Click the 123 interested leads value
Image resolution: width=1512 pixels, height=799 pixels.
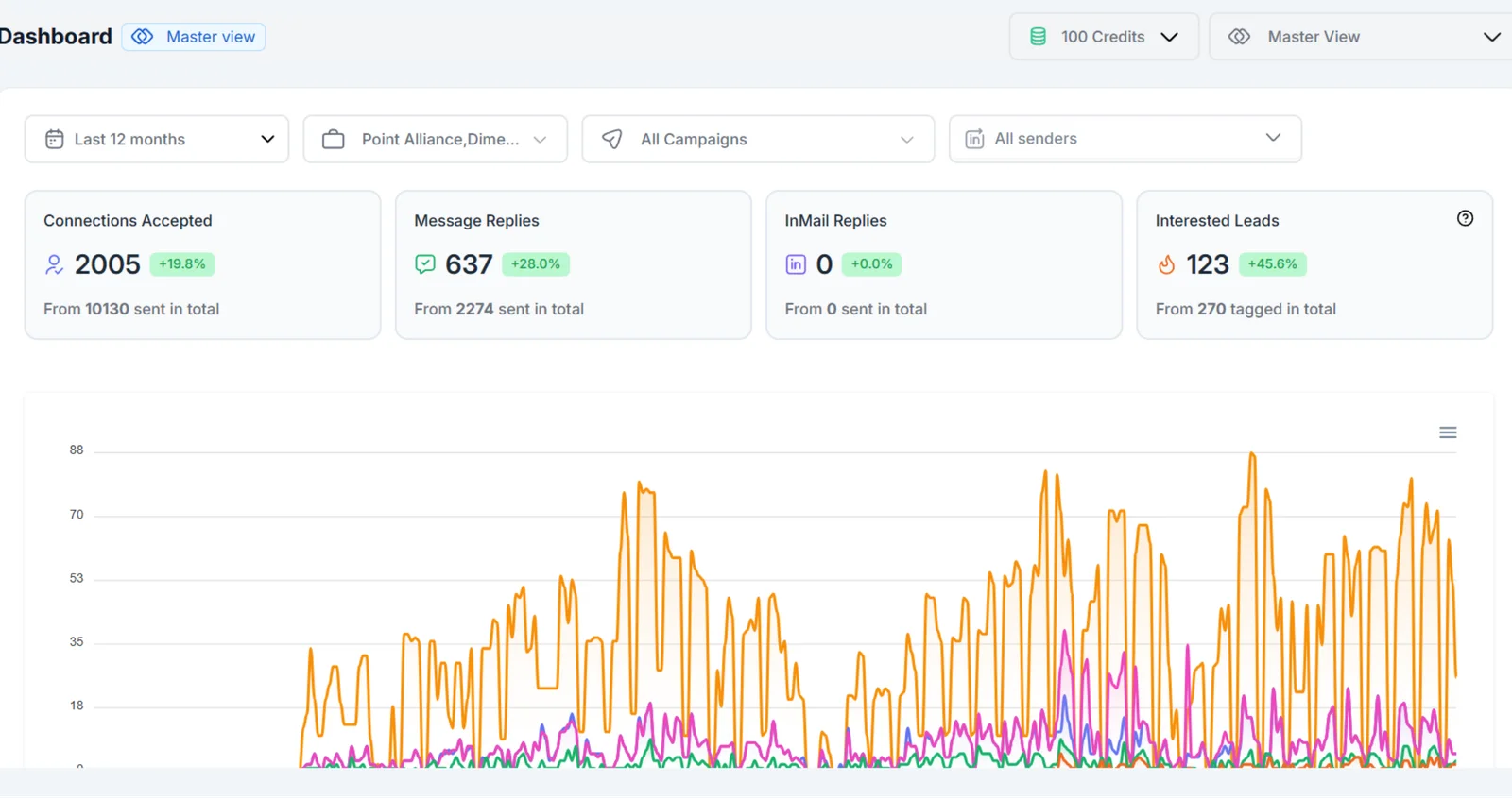(1208, 264)
